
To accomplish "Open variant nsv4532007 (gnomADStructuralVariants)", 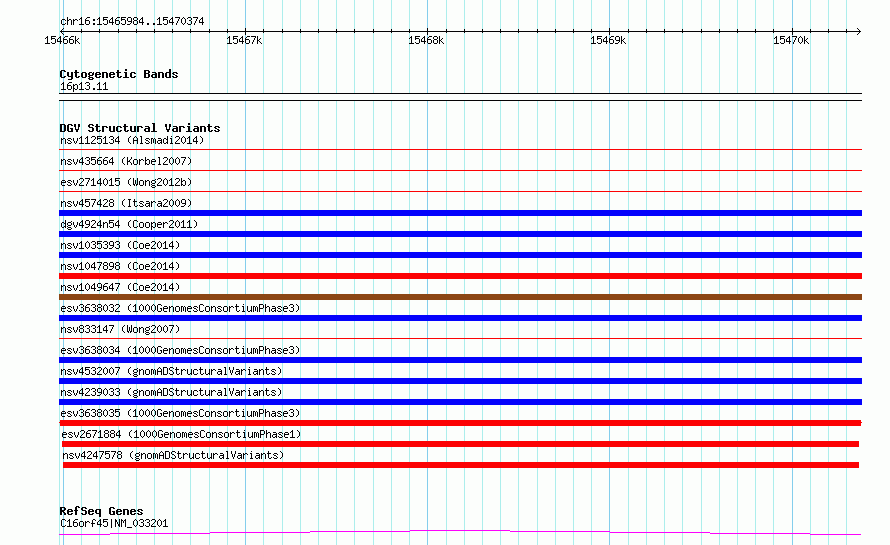I will click(x=171, y=371).
